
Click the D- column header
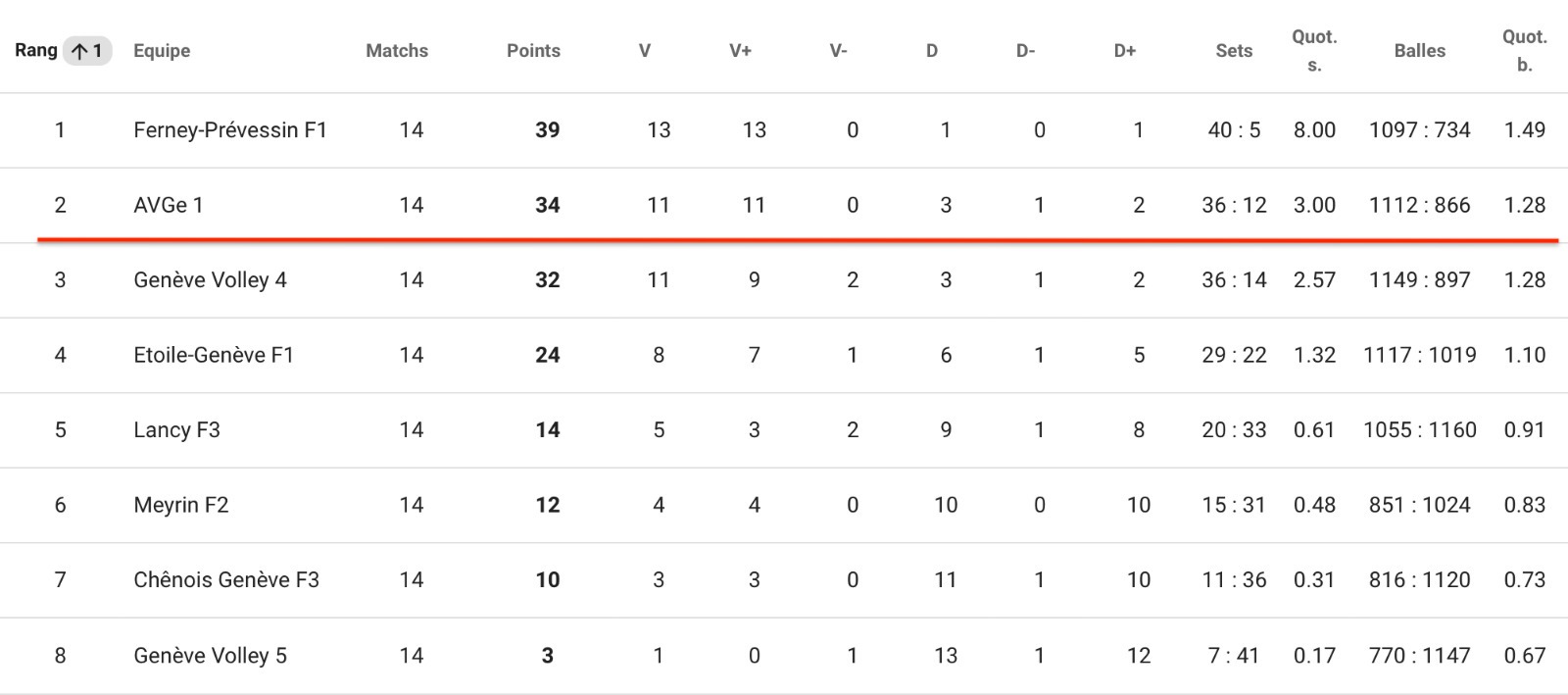point(1025,51)
